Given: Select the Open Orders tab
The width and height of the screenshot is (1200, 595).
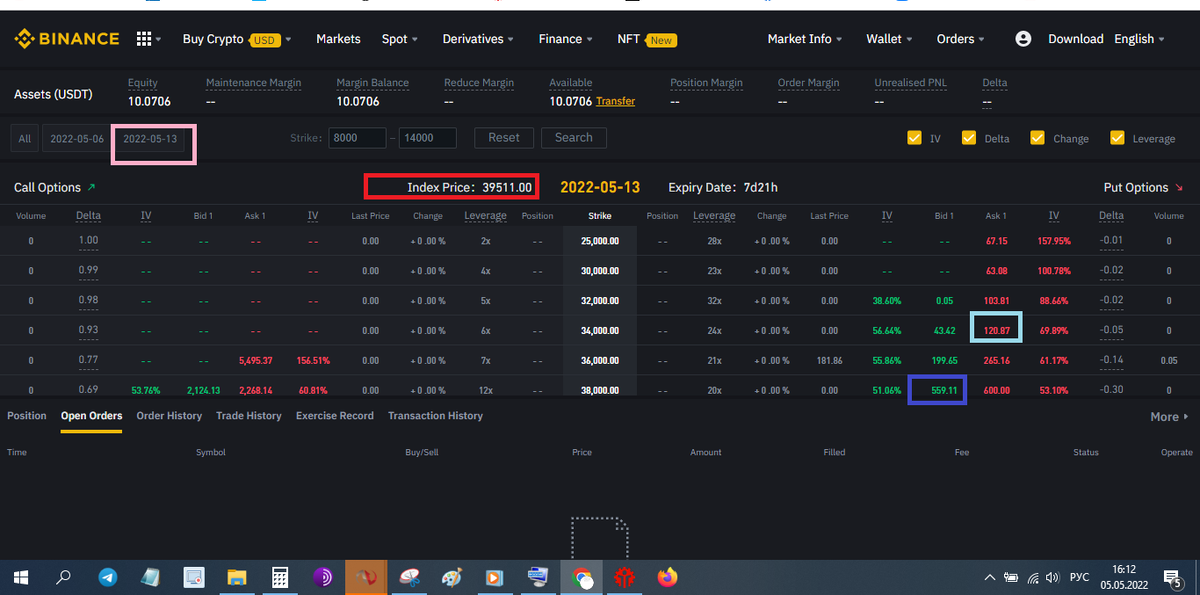Looking at the screenshot, I should (x=92, y=416).
